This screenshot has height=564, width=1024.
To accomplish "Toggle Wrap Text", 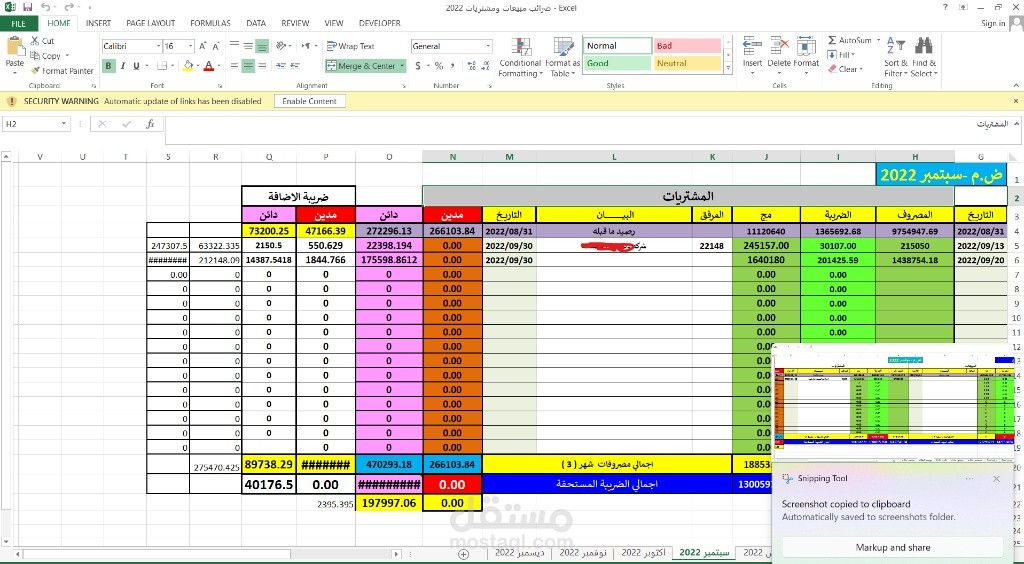I will click(351, 46).
